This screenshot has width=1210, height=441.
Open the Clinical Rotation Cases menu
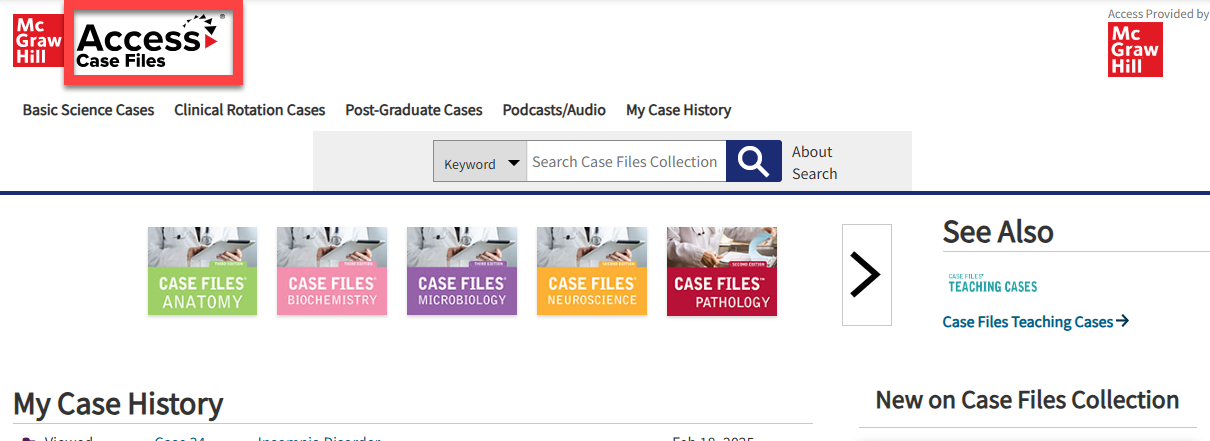[250, 110]
